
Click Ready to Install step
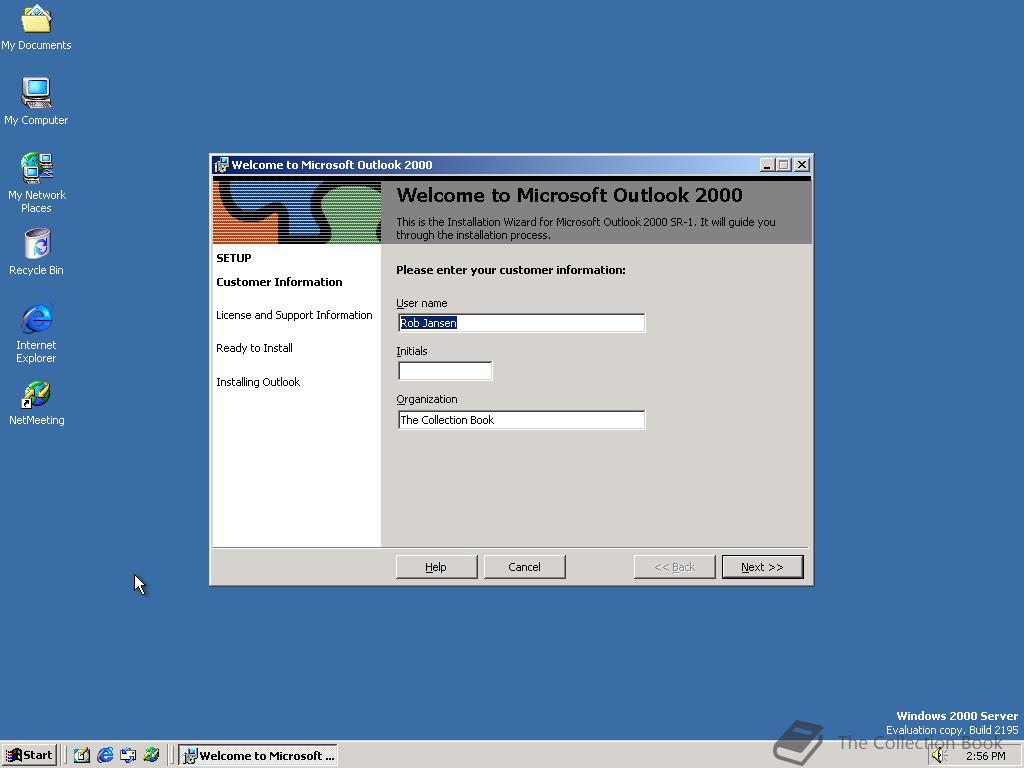[x=255, y=348]
